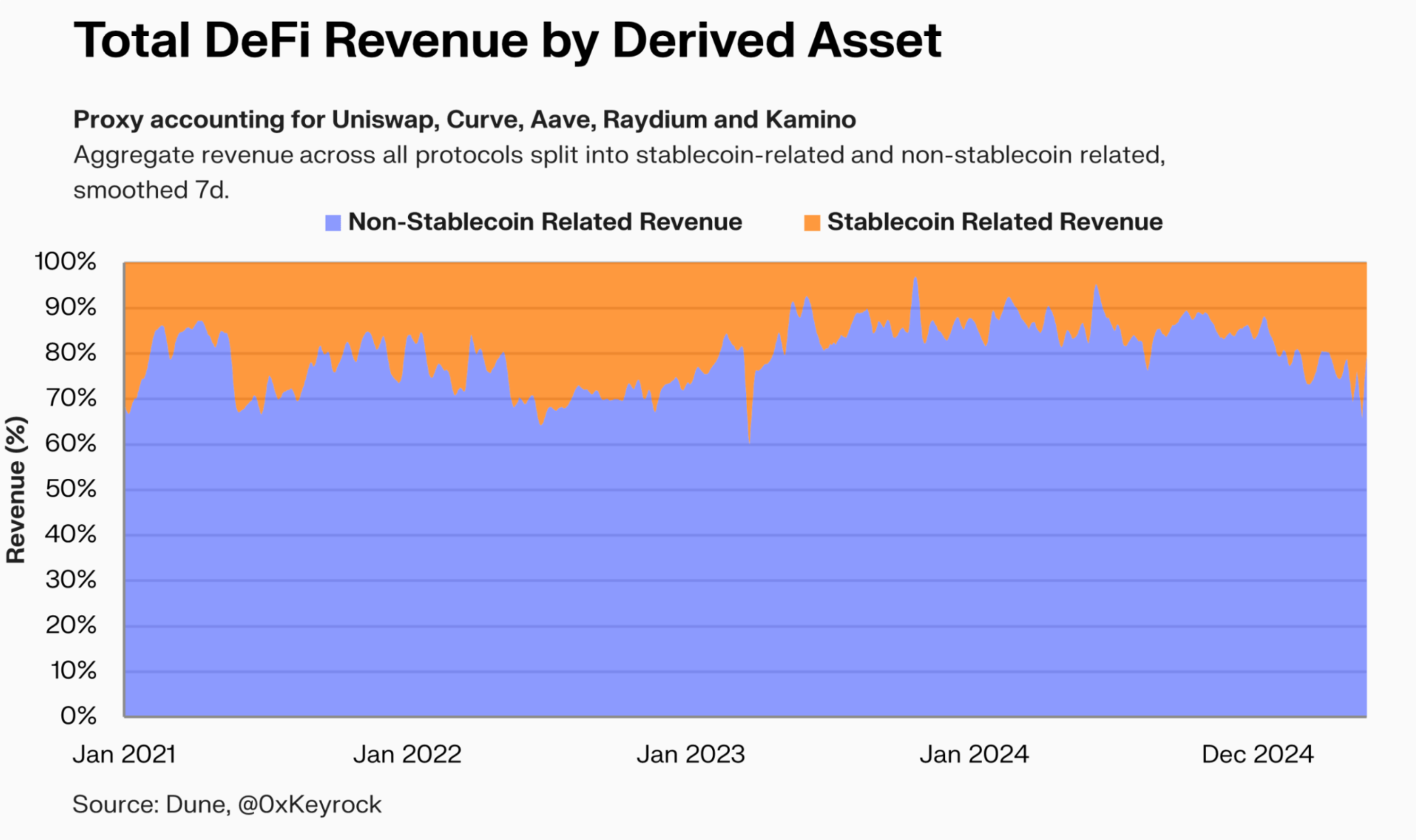Click the Proxy accounting subtitle line
Screen dimensions: 1416x840
tap(464, 120)
